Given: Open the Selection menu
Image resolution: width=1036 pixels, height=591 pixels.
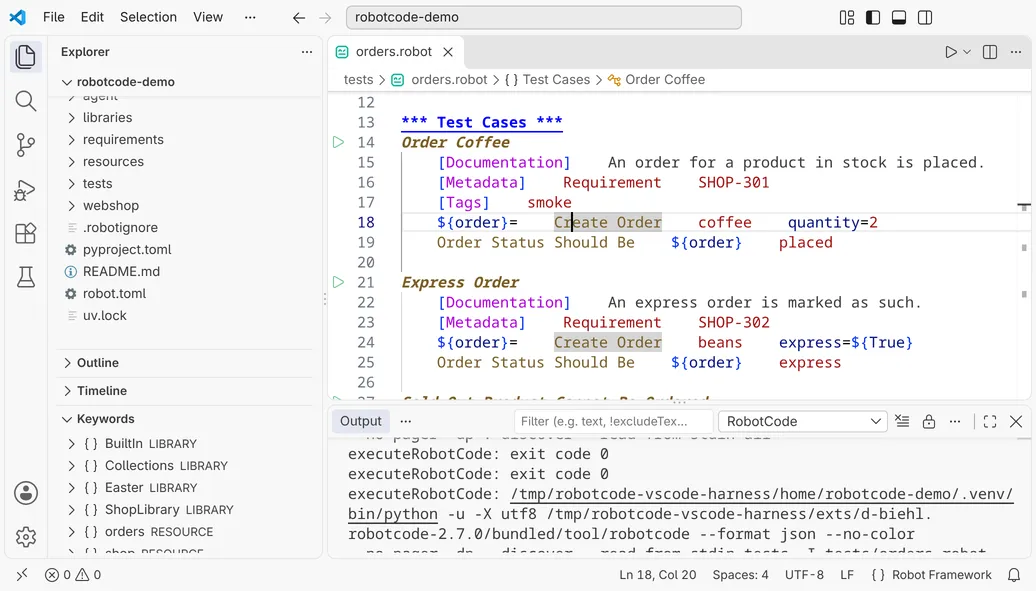Looking at the screenshot, I should (x=148, y=17).
